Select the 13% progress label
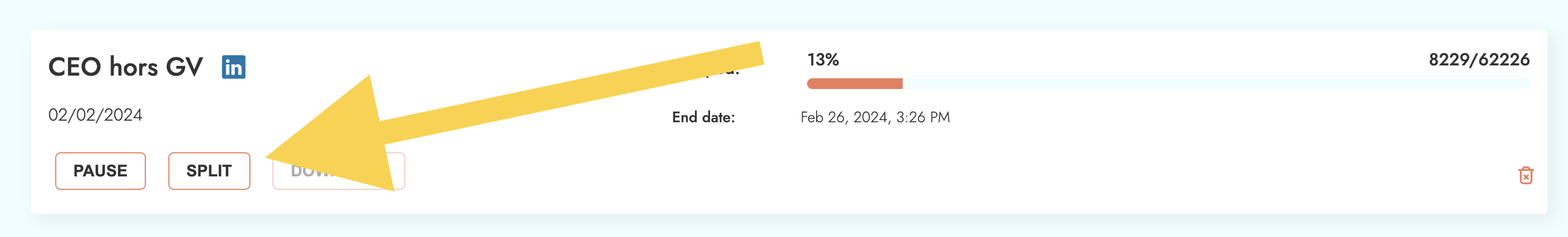Screen dimensions: 1568x237 tap(823, 60)
